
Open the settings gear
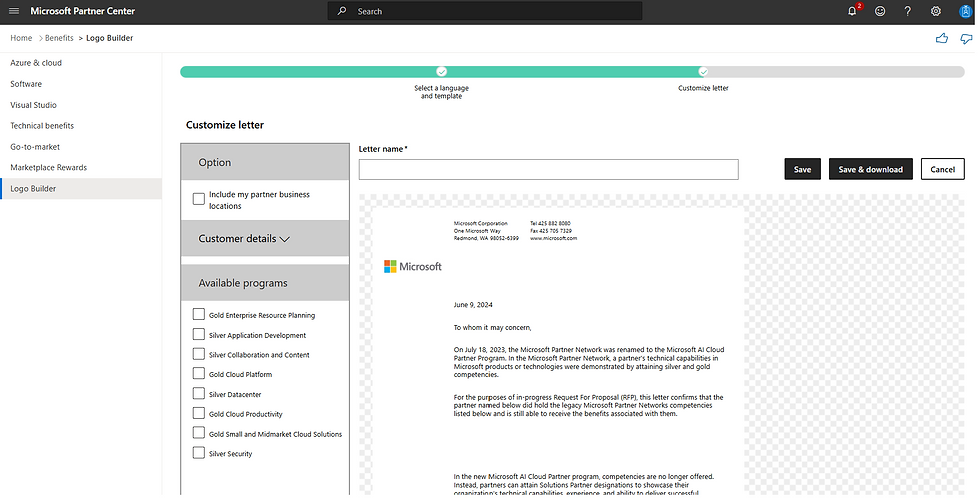pyautogui.click(x=936, y=11)
